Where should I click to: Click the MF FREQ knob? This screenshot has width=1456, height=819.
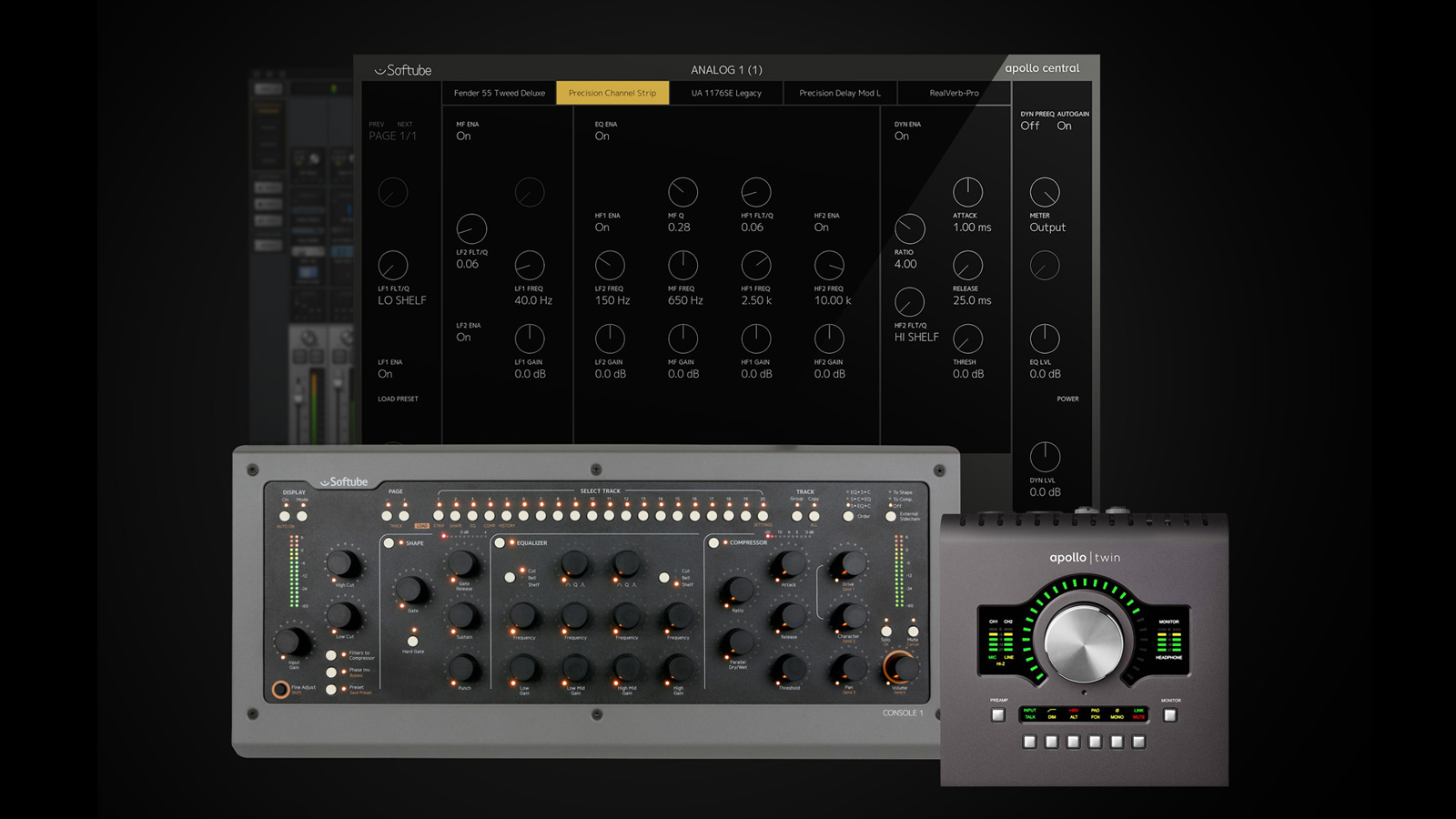(x=682, y=265)
